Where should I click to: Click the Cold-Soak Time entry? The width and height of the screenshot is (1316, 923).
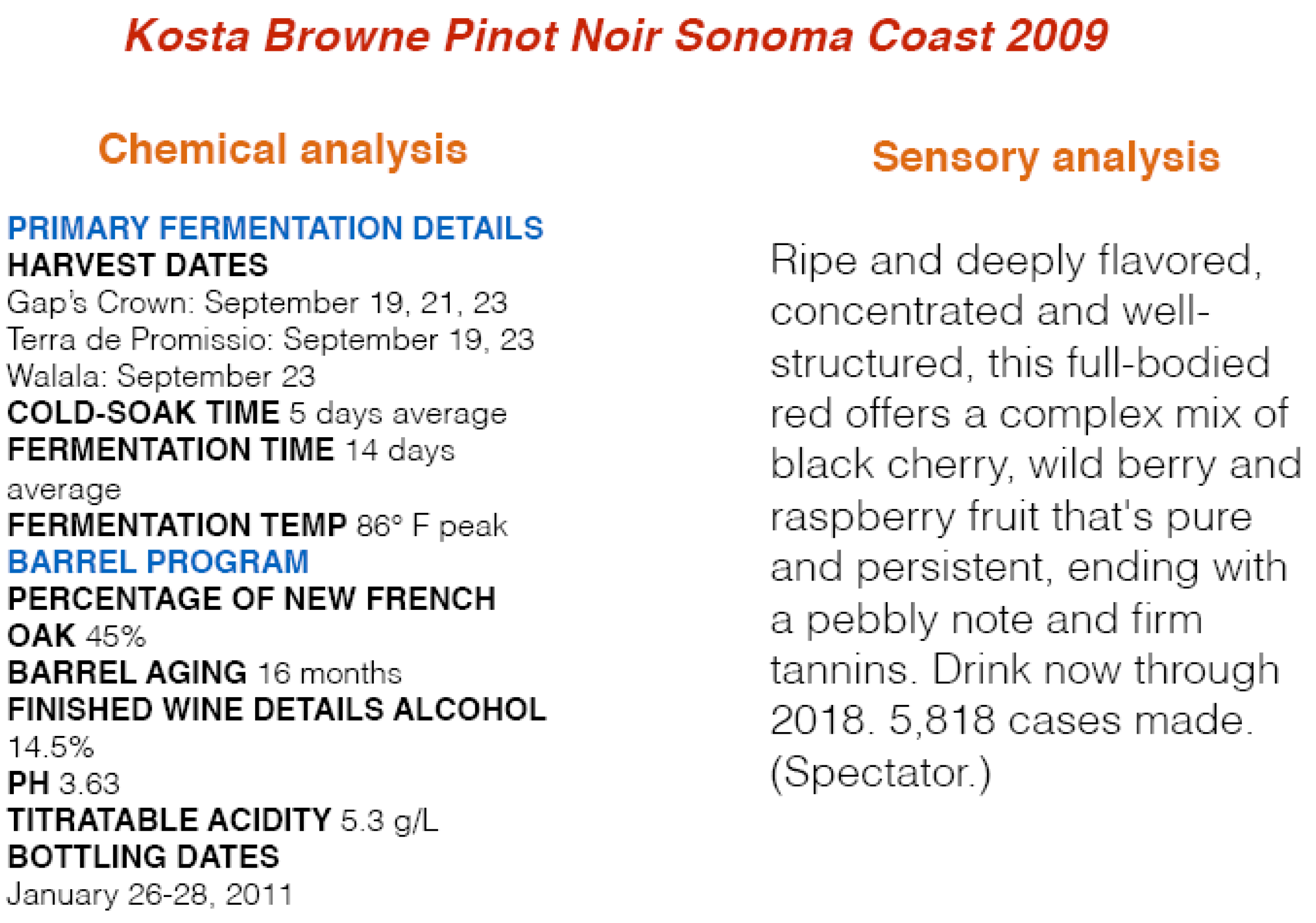pos(257,414)
